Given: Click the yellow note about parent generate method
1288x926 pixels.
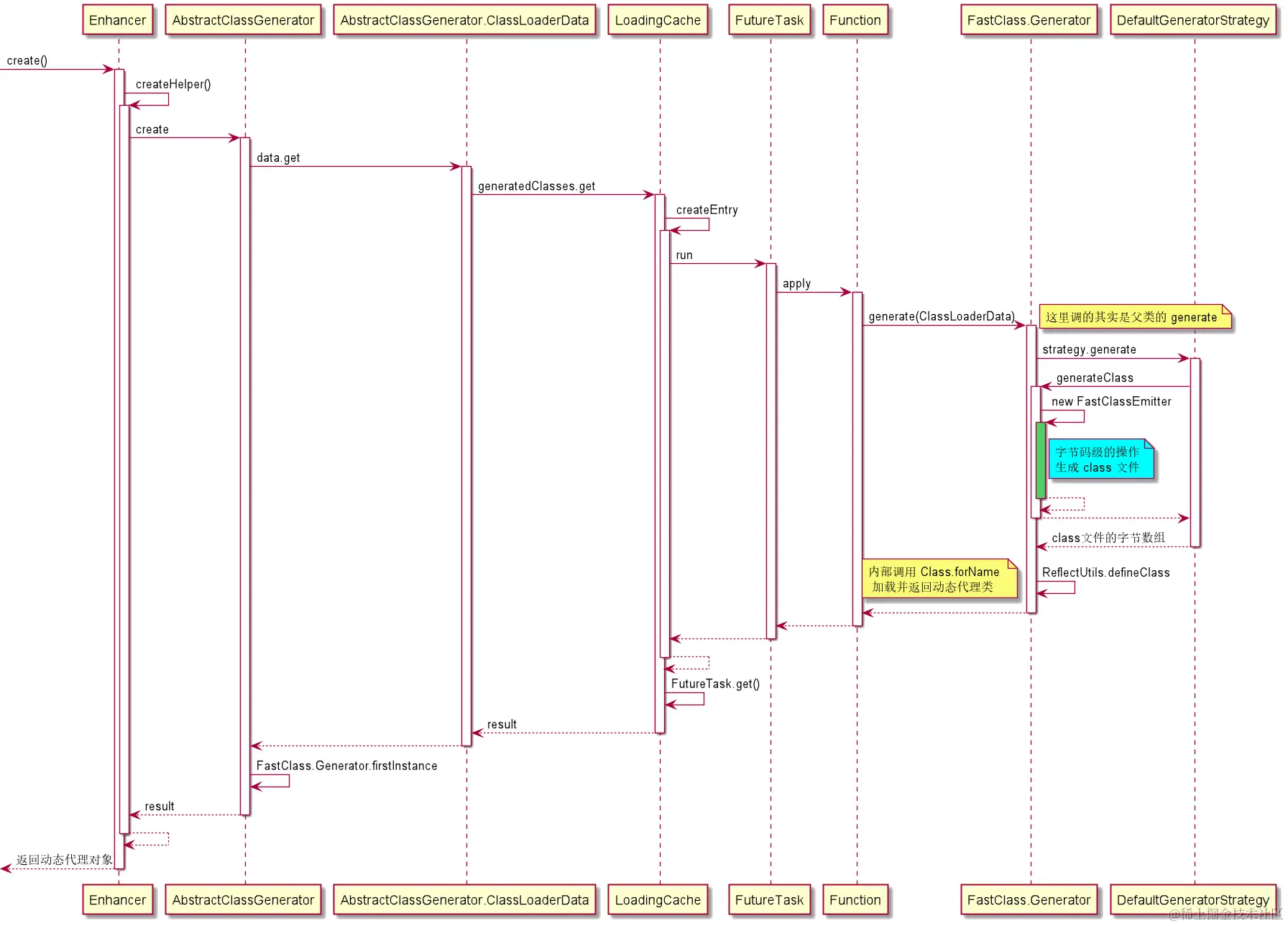Looking at the screenshot, I should coord(1134,317).
